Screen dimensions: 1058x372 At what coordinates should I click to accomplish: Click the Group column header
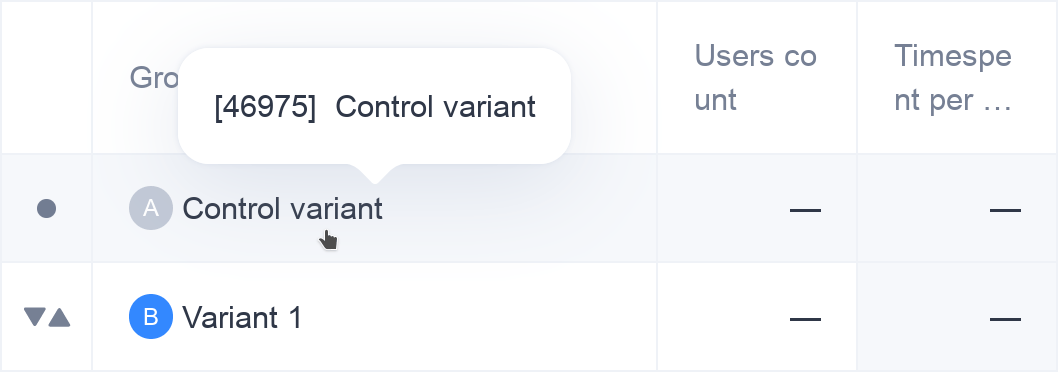tap(154, 78)
